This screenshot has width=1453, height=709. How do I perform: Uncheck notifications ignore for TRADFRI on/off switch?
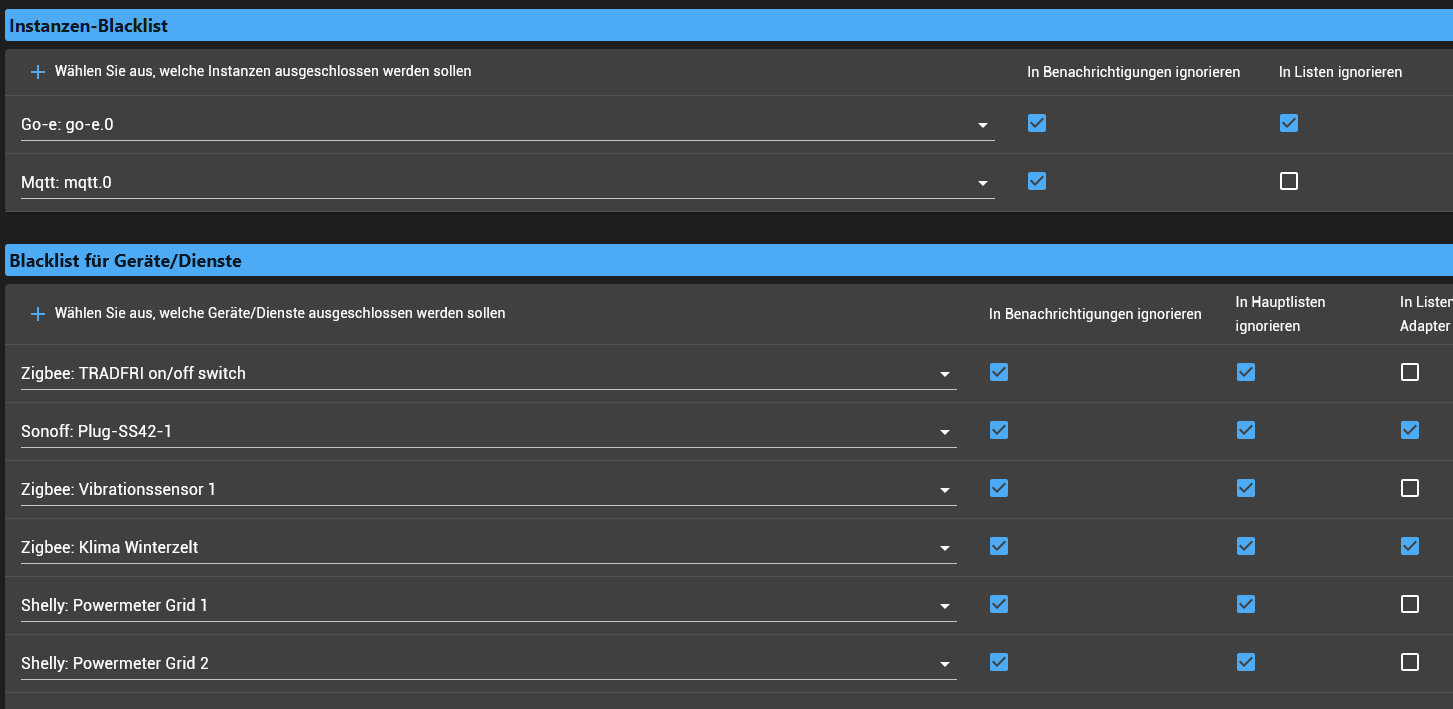click(x=999, y=372)
